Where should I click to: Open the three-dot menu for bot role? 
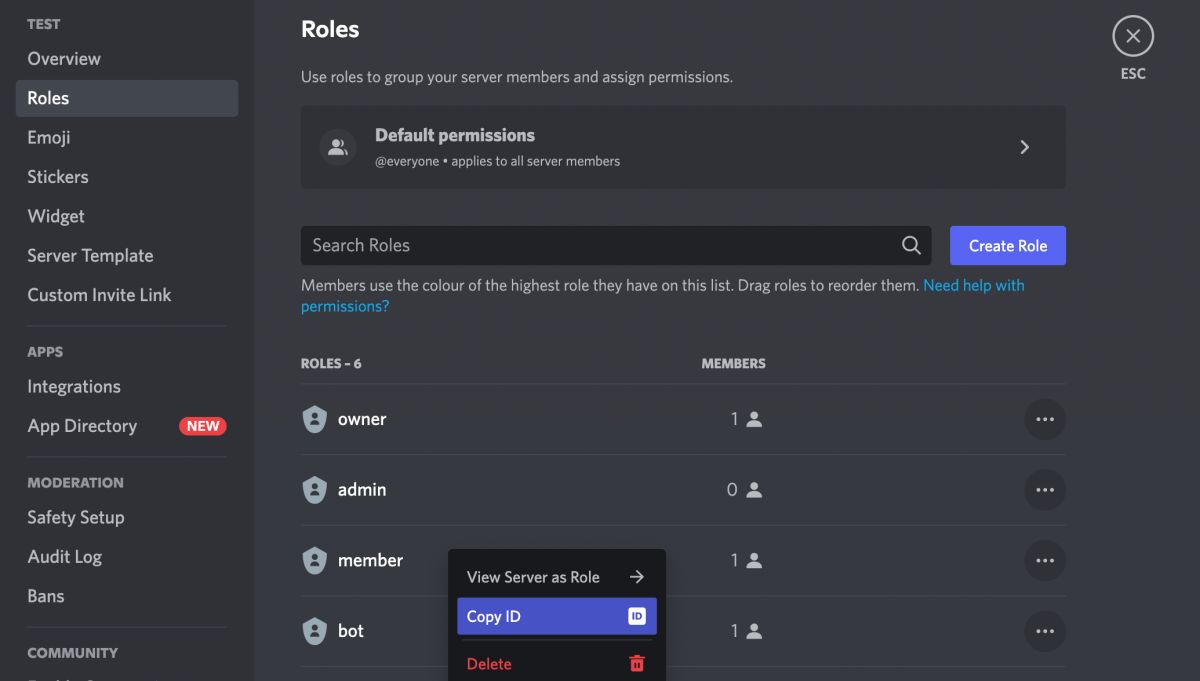click(x=1044, y=631)
